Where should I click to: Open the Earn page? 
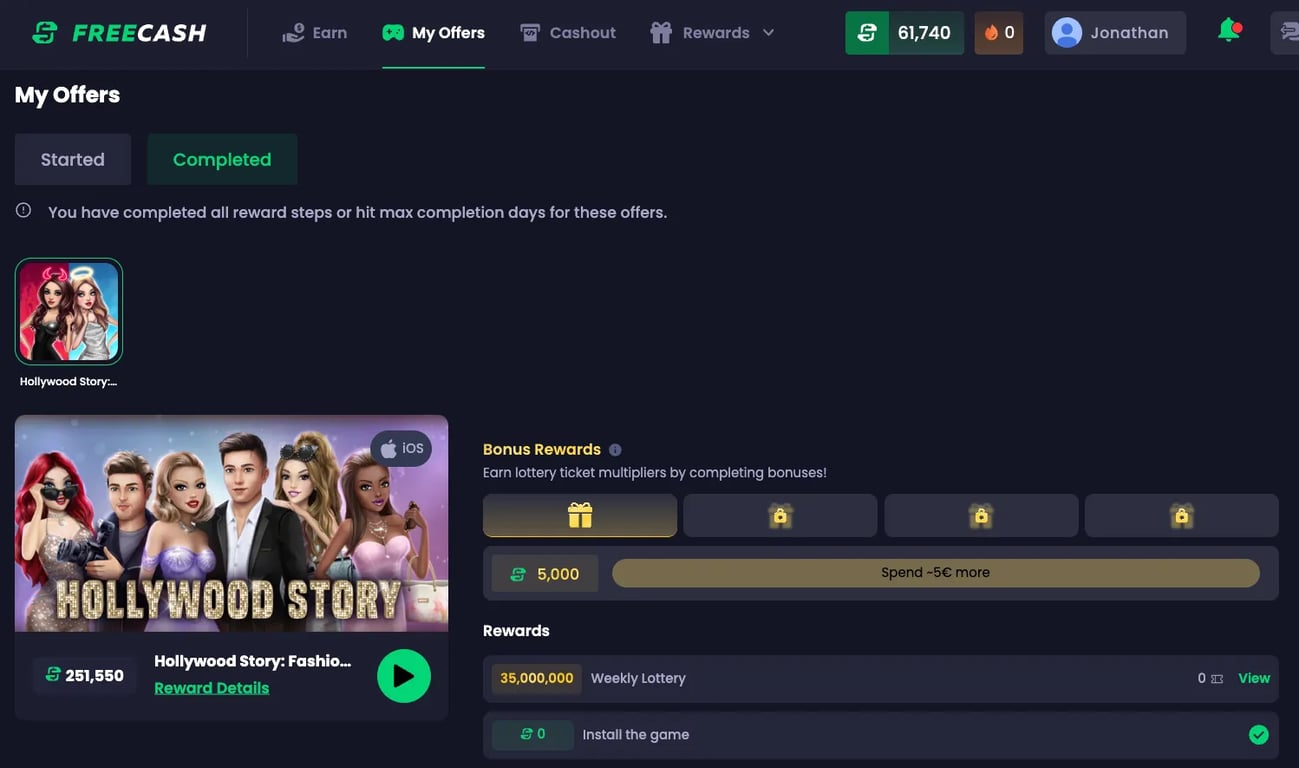[x=314, y=33]
